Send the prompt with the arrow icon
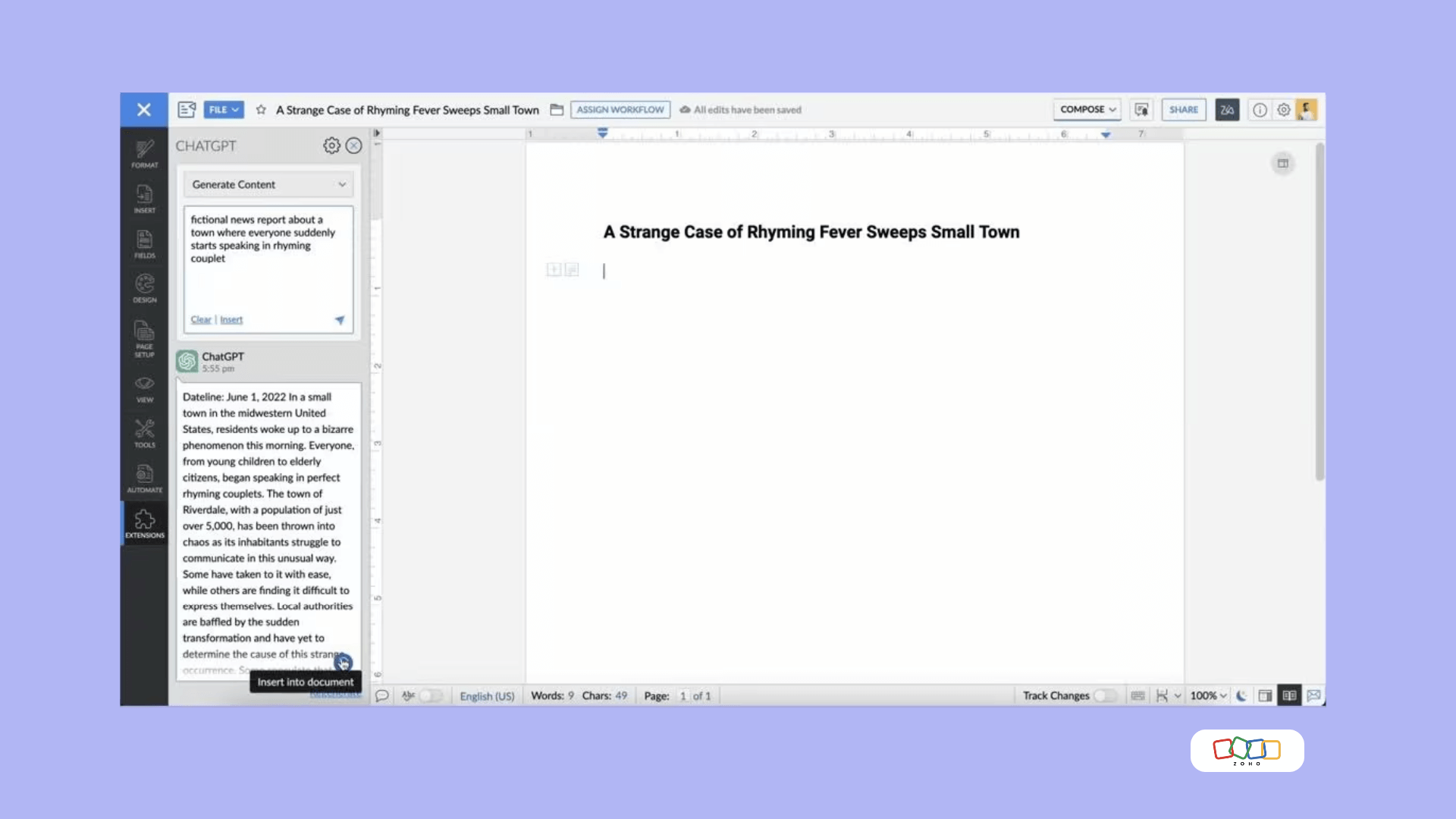The height and width of the screenshot is (819, 1456). pos(340,320)
